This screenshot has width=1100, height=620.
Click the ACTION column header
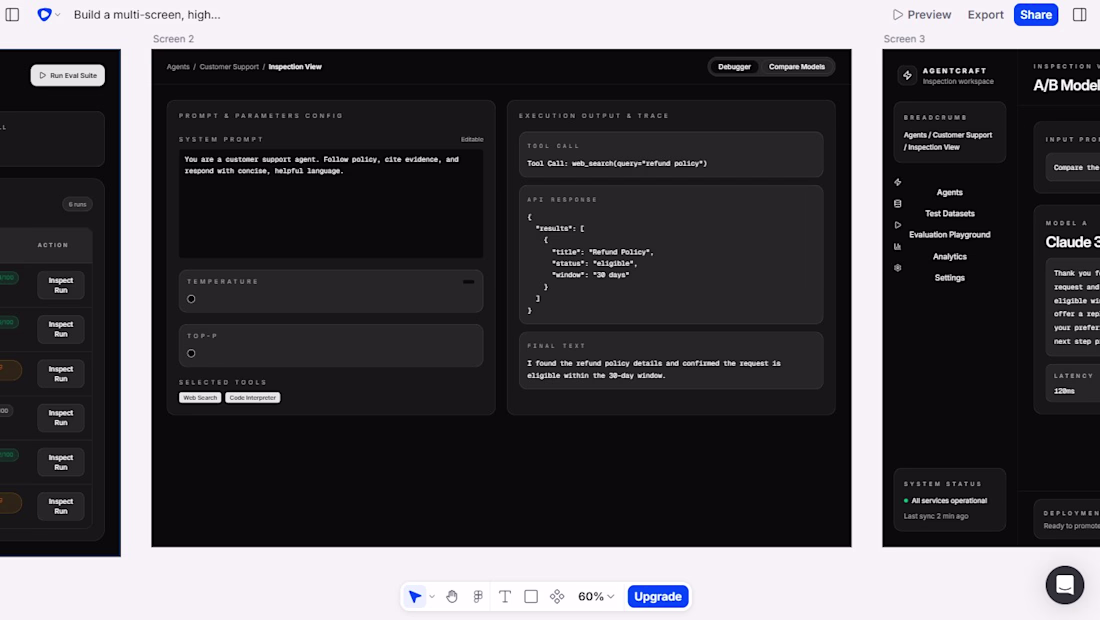coord(53,245)
